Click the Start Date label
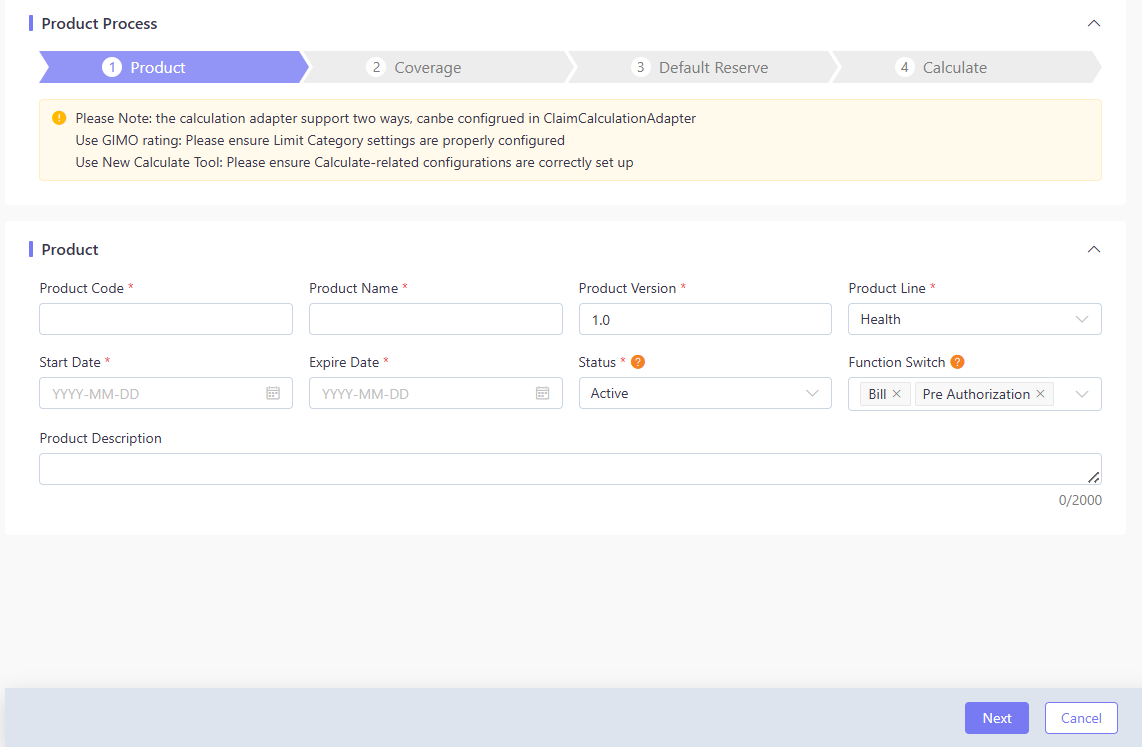Screen dimensions: 1142x747 pyautogui.click(x=70, y=362)
